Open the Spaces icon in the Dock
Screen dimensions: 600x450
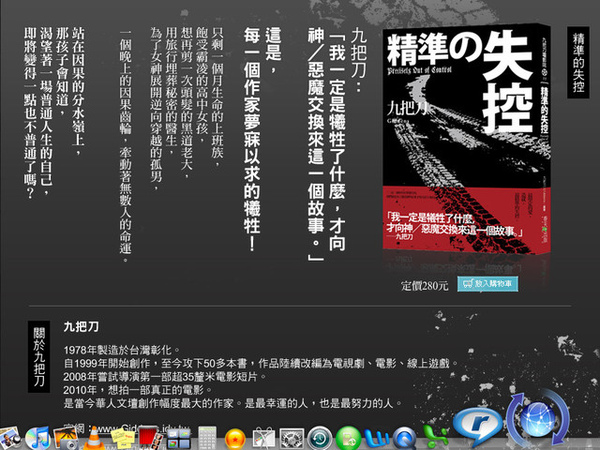179,439
